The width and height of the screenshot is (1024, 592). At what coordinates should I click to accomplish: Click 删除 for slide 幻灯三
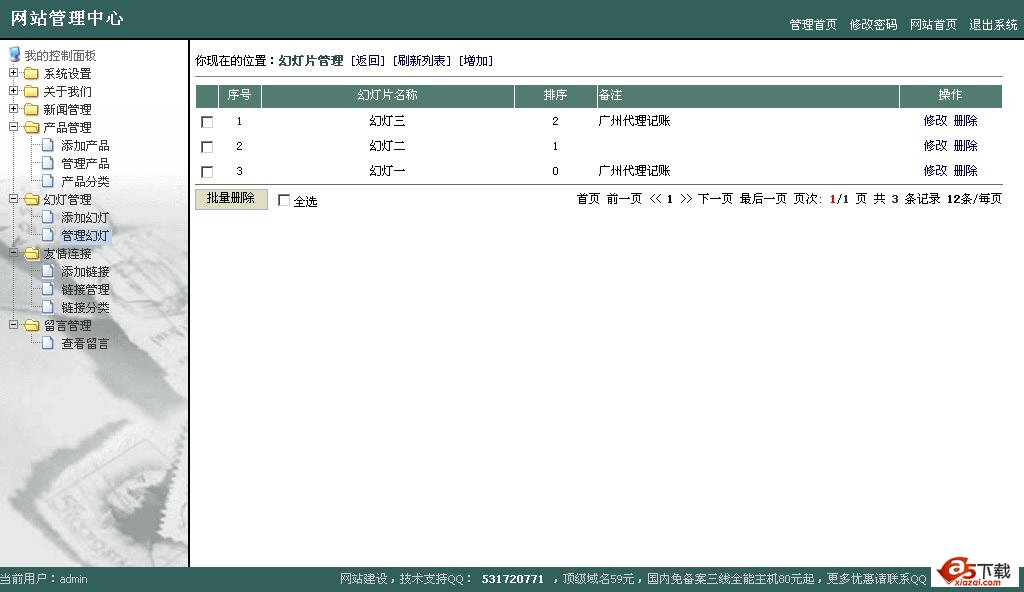click(965, 121)
